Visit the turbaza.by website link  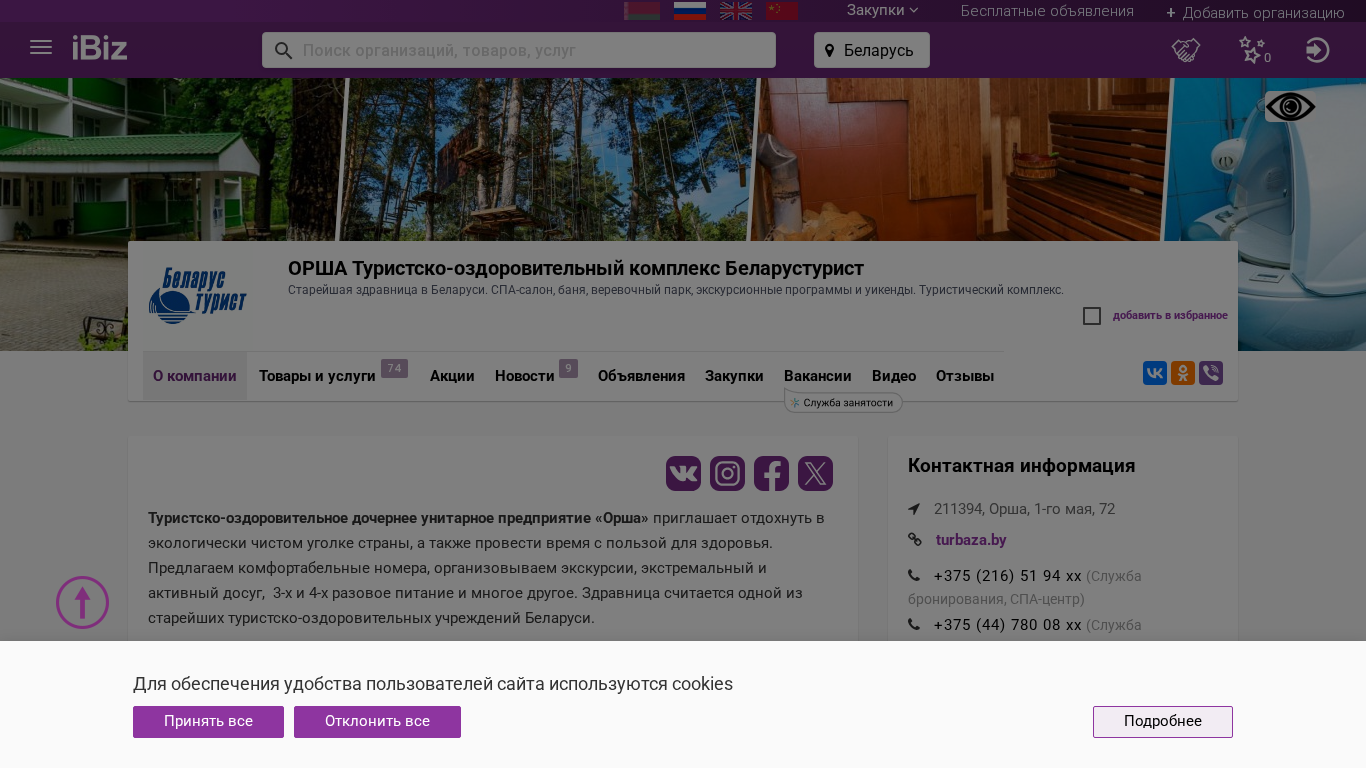(971, 540)
